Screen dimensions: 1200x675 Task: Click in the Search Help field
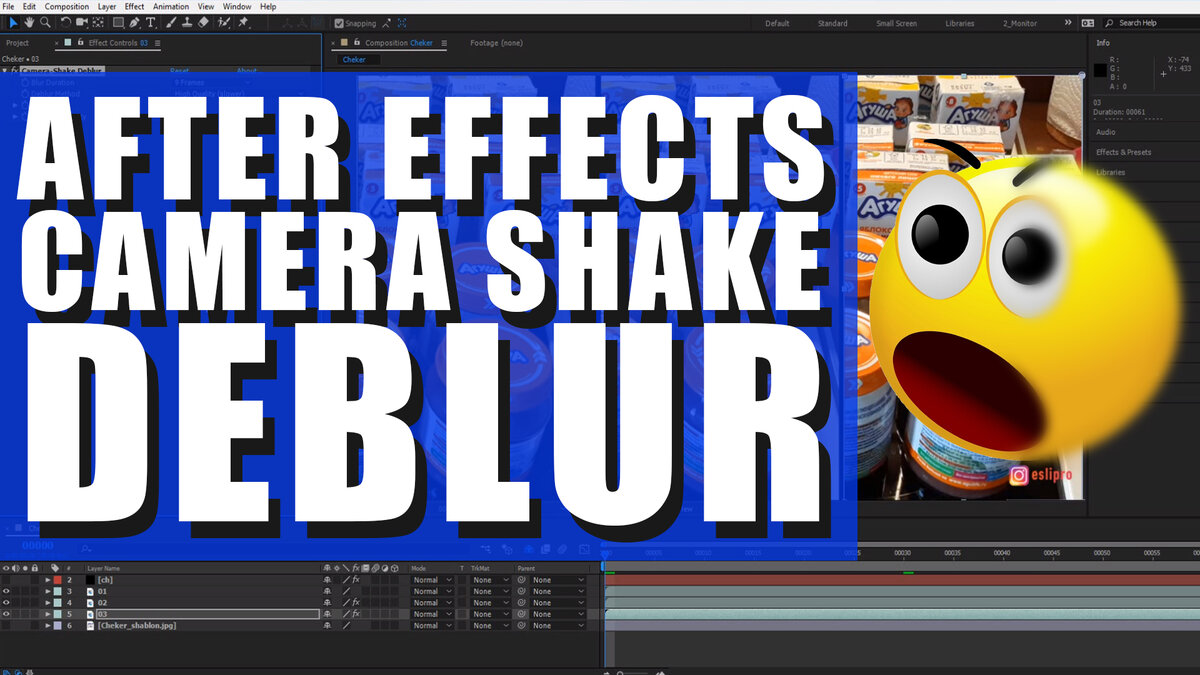point(1152,23)
